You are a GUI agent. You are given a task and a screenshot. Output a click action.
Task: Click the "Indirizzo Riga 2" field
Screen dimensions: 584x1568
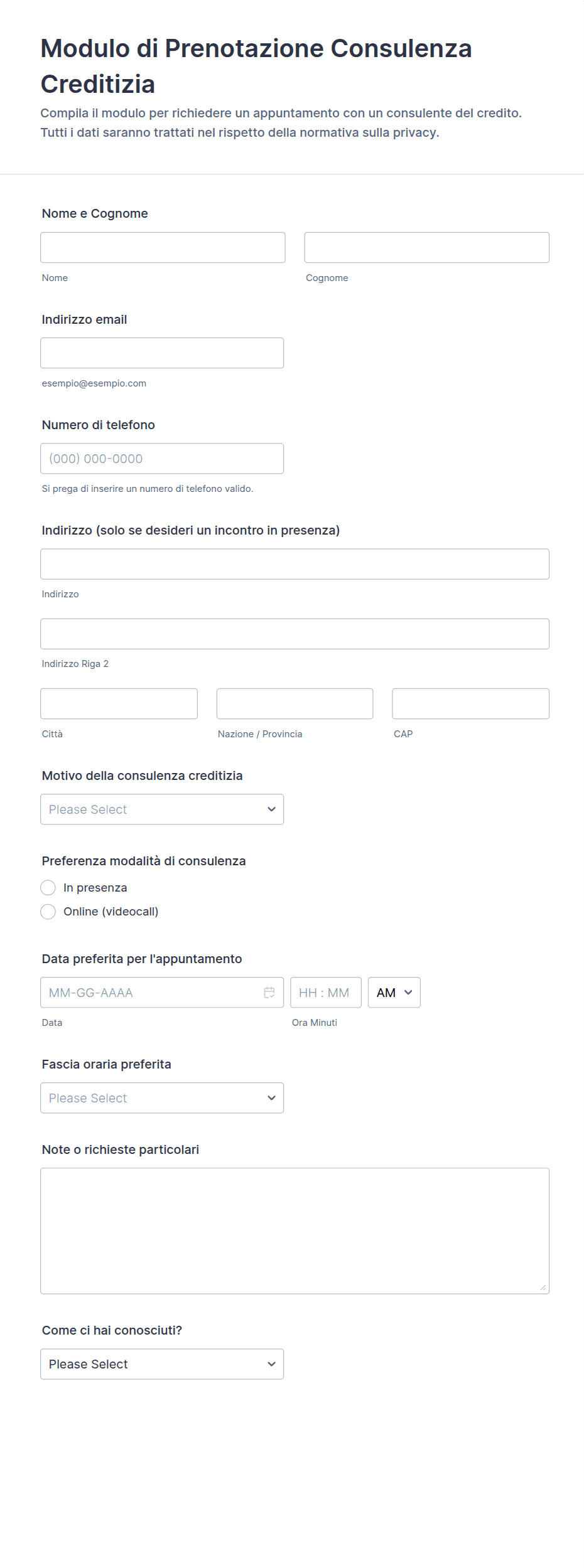pos(295,634)
